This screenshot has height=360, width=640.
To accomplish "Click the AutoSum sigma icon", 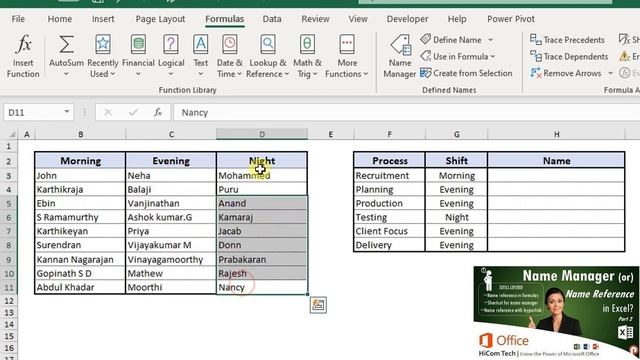I will click(x=66, y=44).
